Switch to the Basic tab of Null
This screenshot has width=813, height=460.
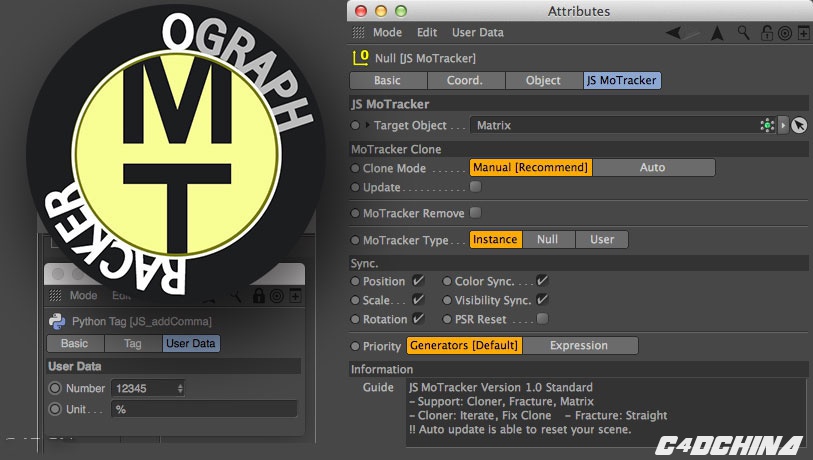coord(387,80)
